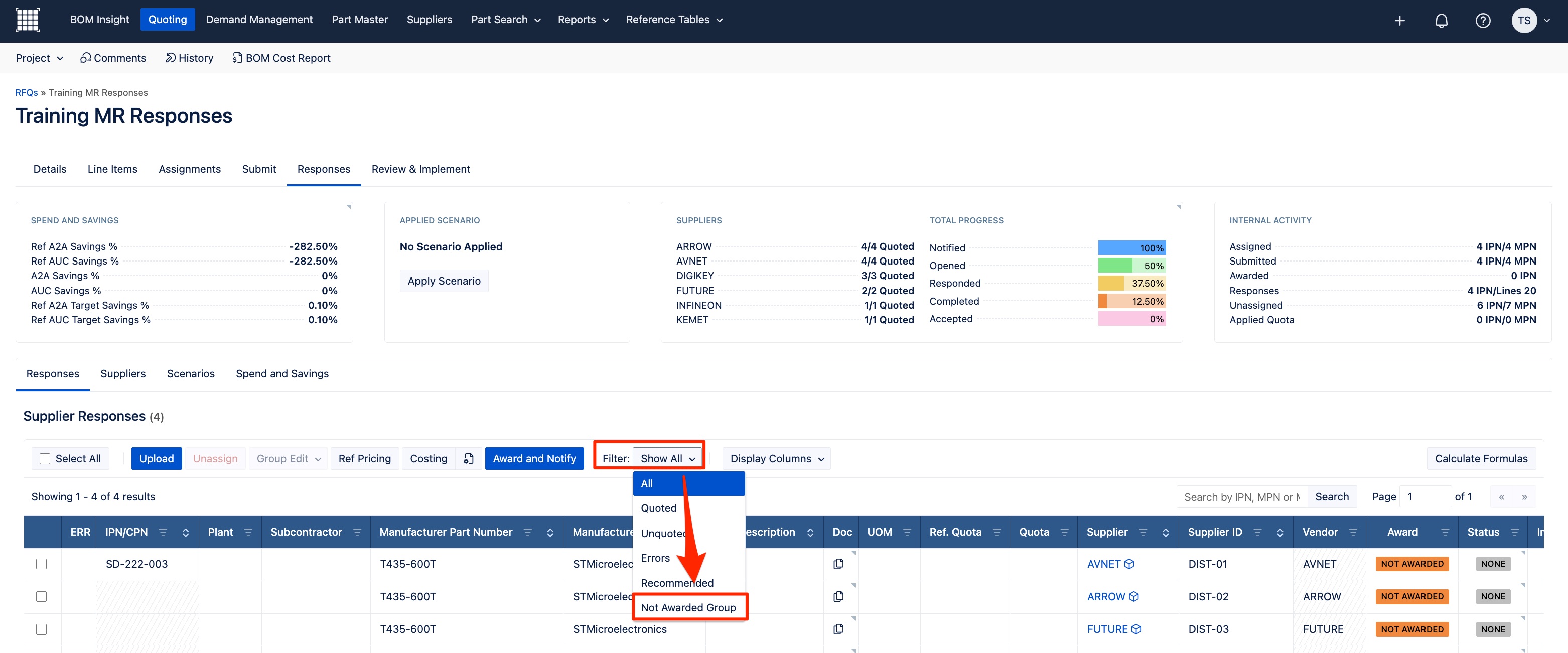Tick the Select All checkbox
Viewport: 1568px width, 653px height.
pos(45,459)
